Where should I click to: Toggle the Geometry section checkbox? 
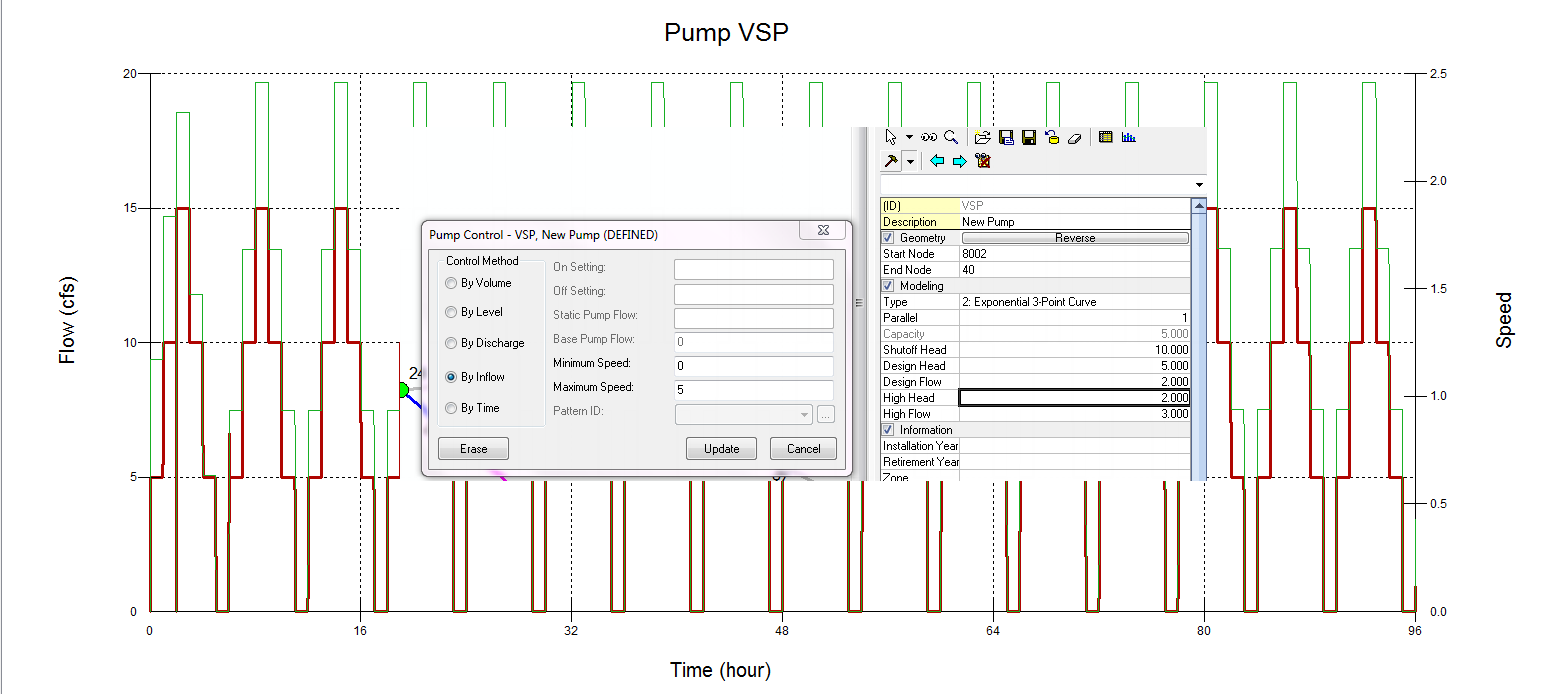pyautogui.click(x=888, y=238)
